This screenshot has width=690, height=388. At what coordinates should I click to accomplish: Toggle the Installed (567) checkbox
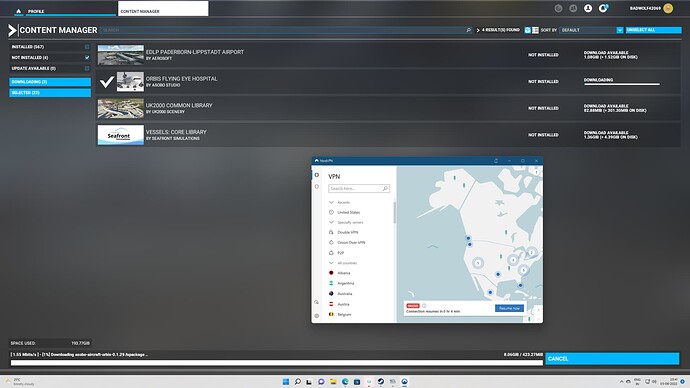coord(87,47)
